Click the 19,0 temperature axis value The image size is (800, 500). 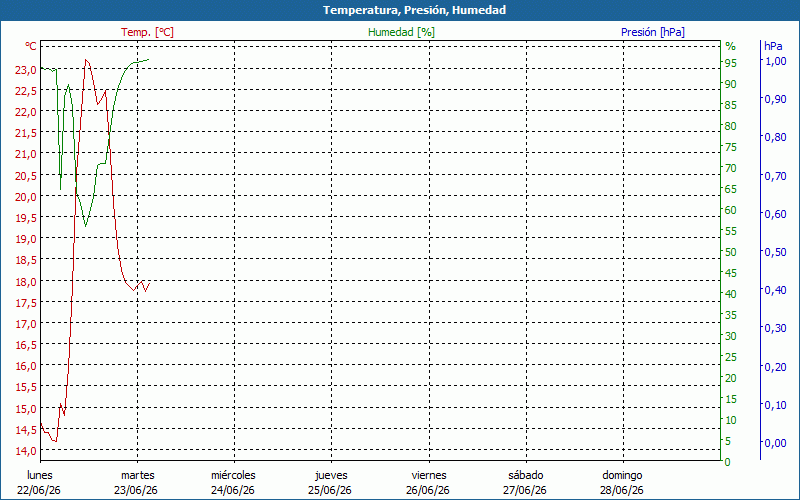pyautogui.click(x=26, y=239)
